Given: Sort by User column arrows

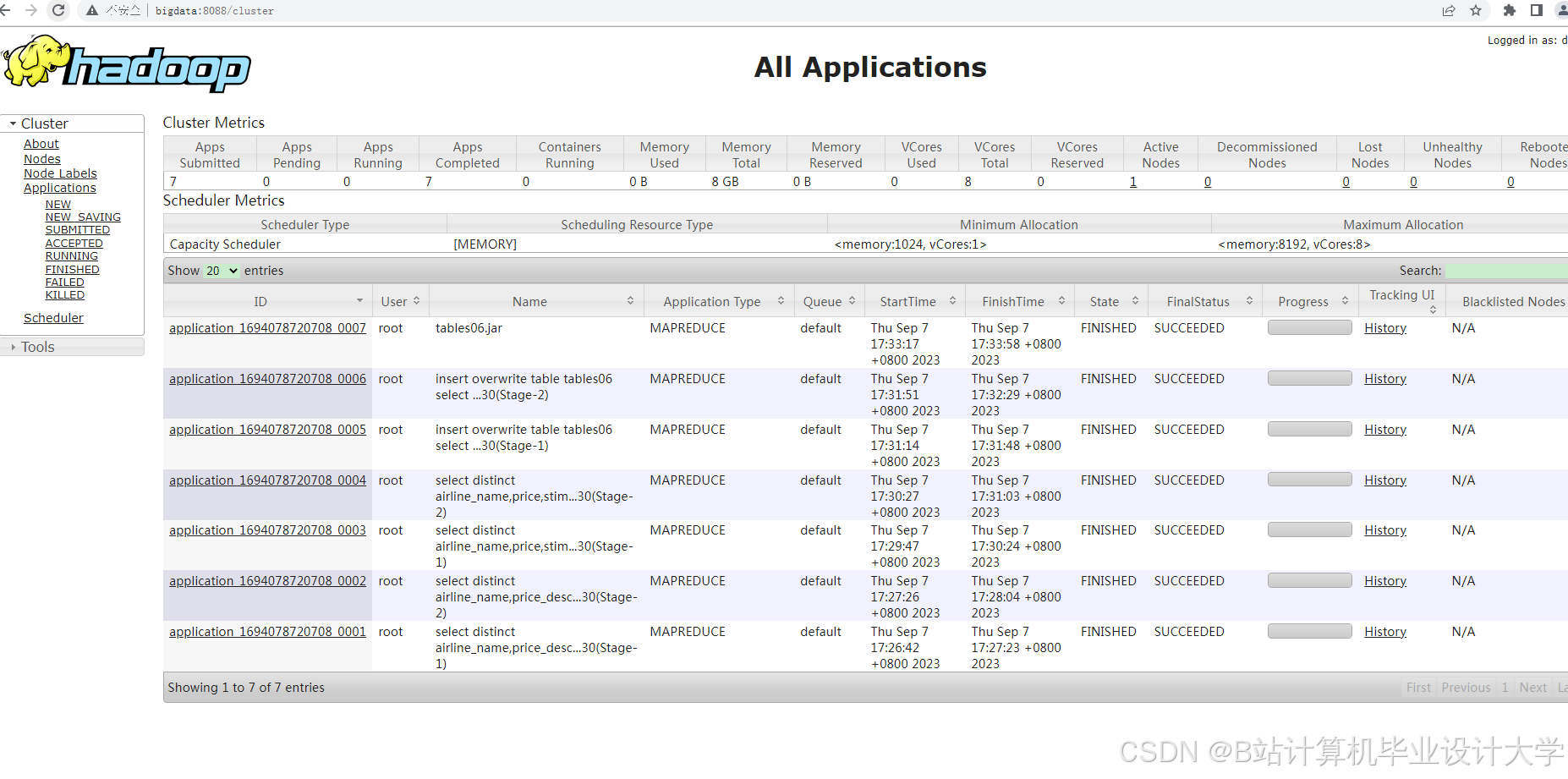Looking at the screenshot, I should click(x=416, y=301).
